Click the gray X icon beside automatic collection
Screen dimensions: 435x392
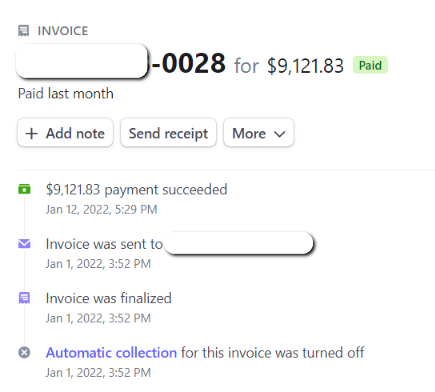coord(24,352)
